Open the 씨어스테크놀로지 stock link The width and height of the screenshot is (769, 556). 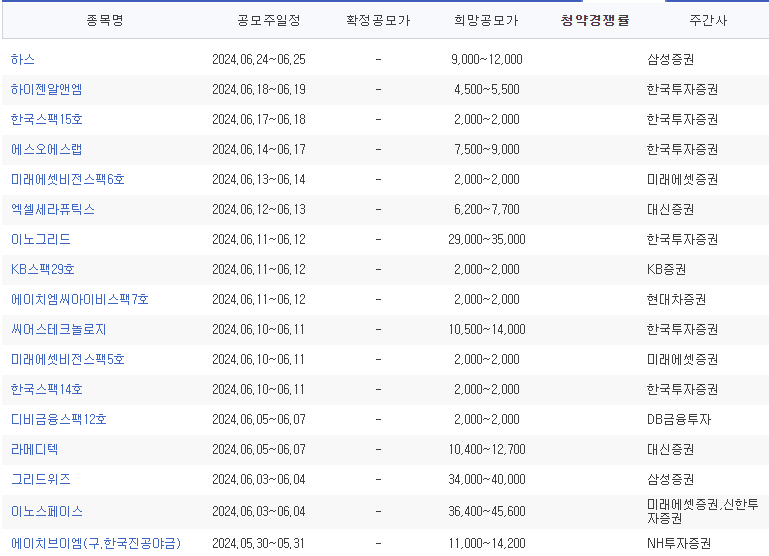click(x=58, y=329)
